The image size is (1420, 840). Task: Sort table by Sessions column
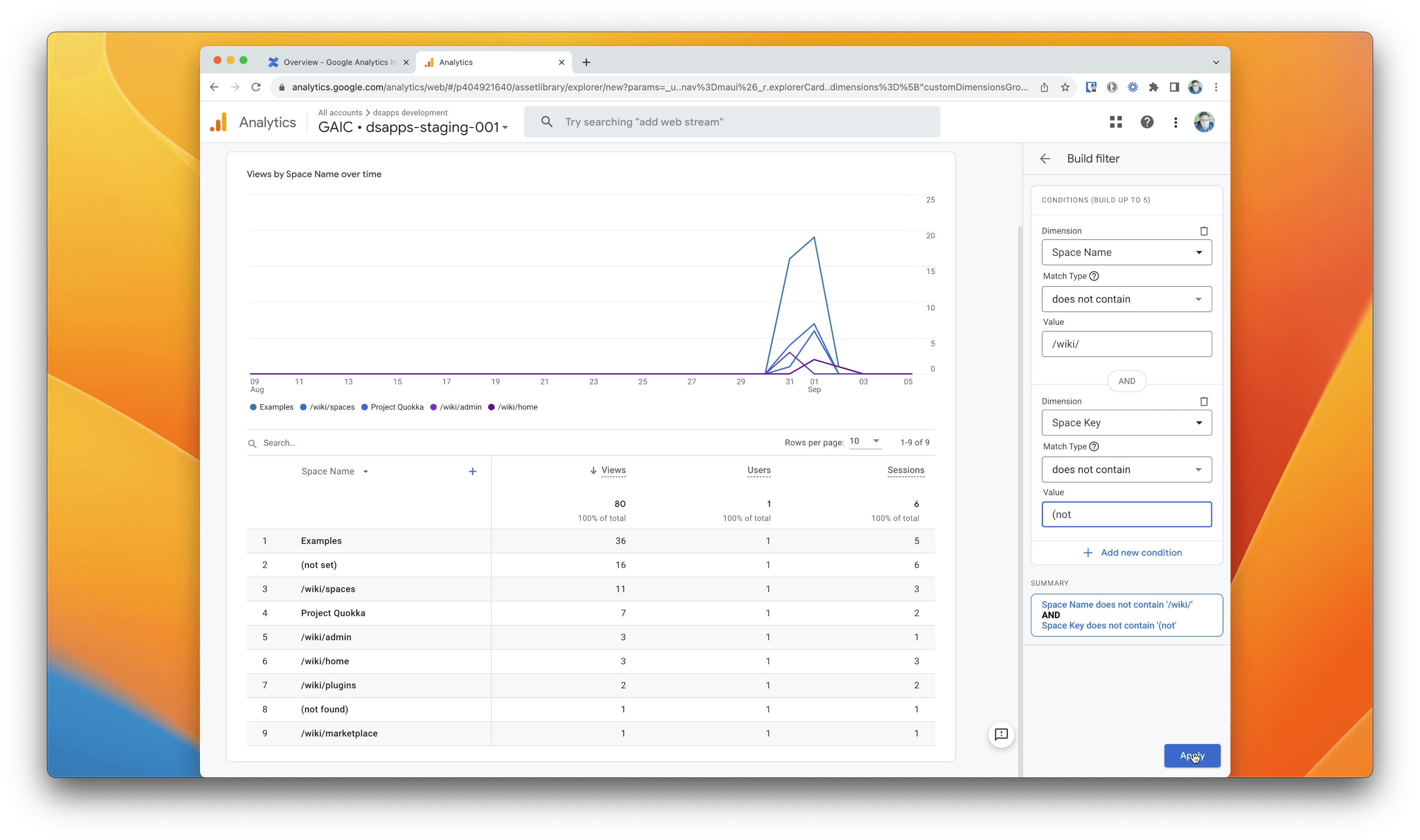(x=906, y=470)
